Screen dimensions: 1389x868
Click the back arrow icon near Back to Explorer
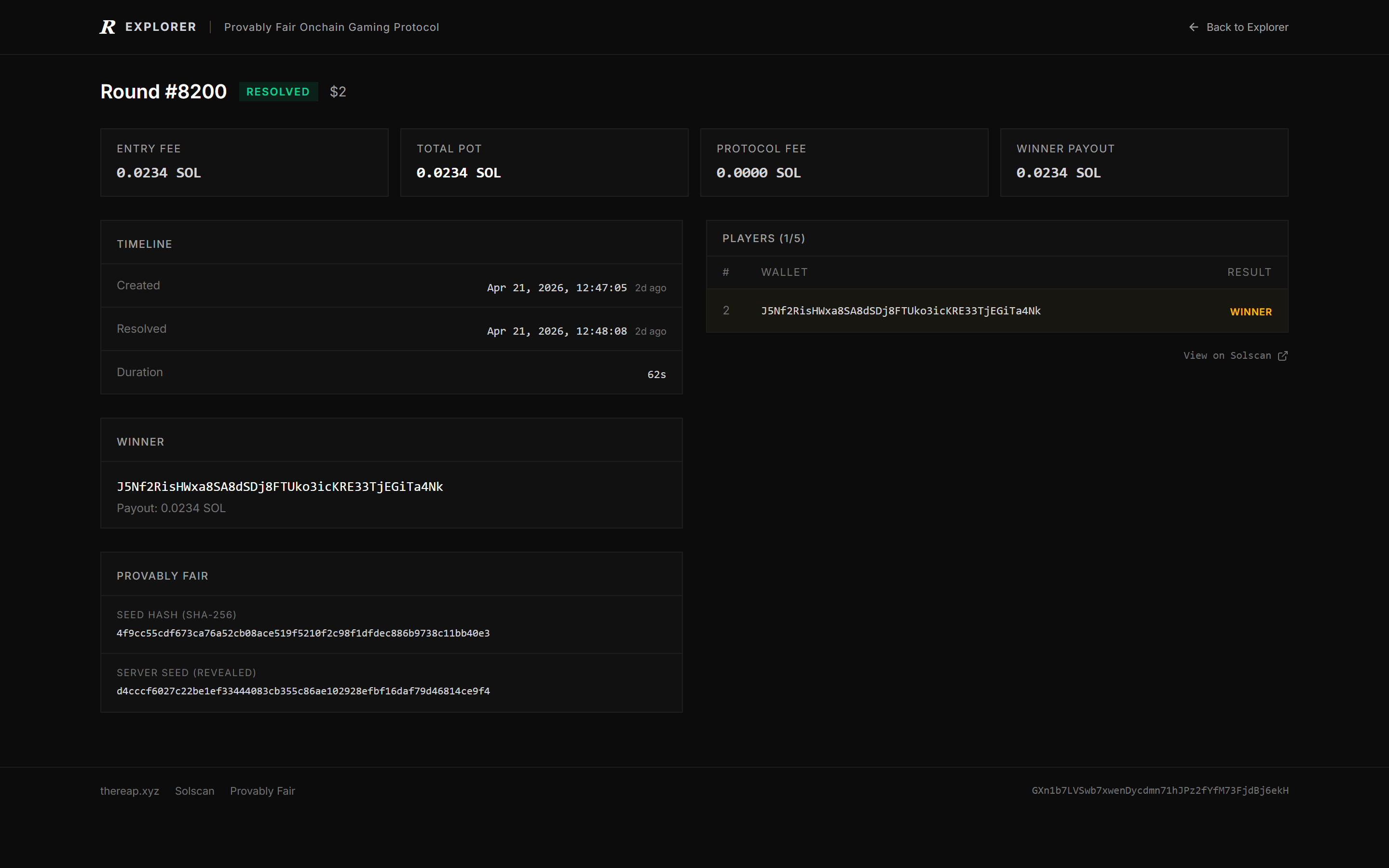(1193, 27)
